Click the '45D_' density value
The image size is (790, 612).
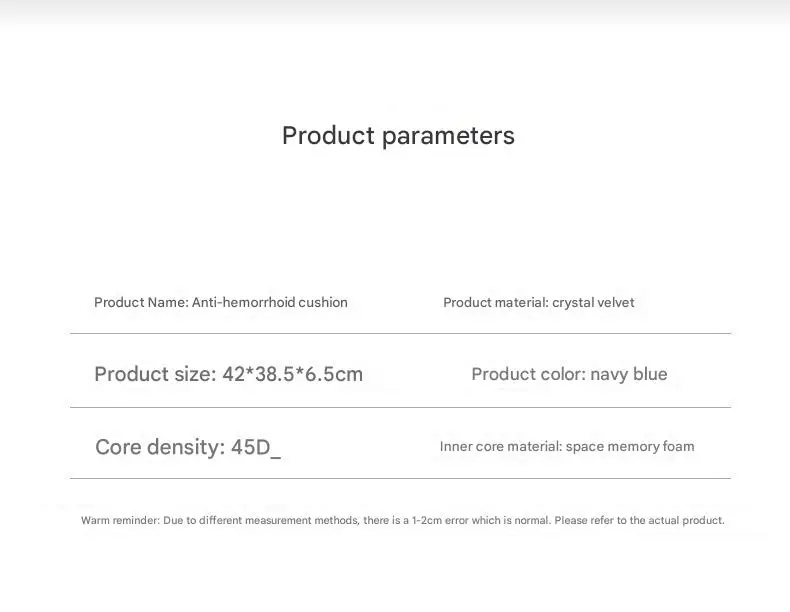[256, 447]
